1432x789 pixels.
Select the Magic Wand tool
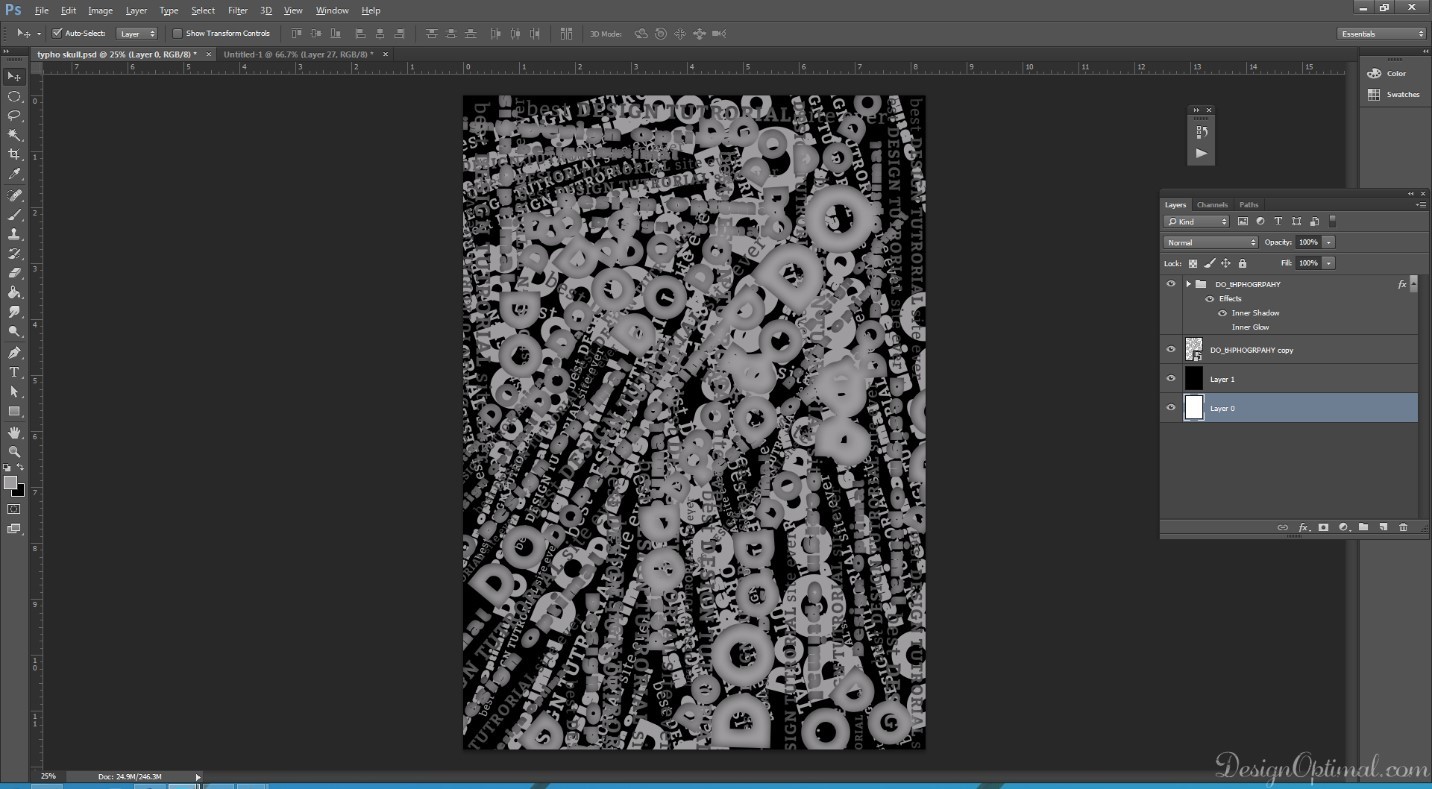pyautogui.click(x=14, y=135)
